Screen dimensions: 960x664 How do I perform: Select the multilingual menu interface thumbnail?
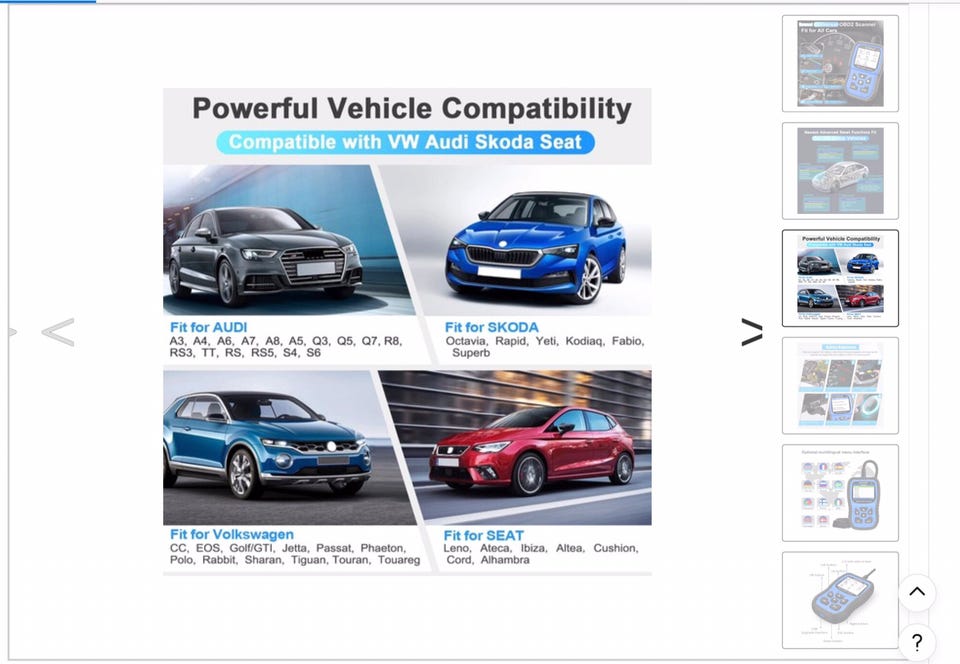(840, 493)
